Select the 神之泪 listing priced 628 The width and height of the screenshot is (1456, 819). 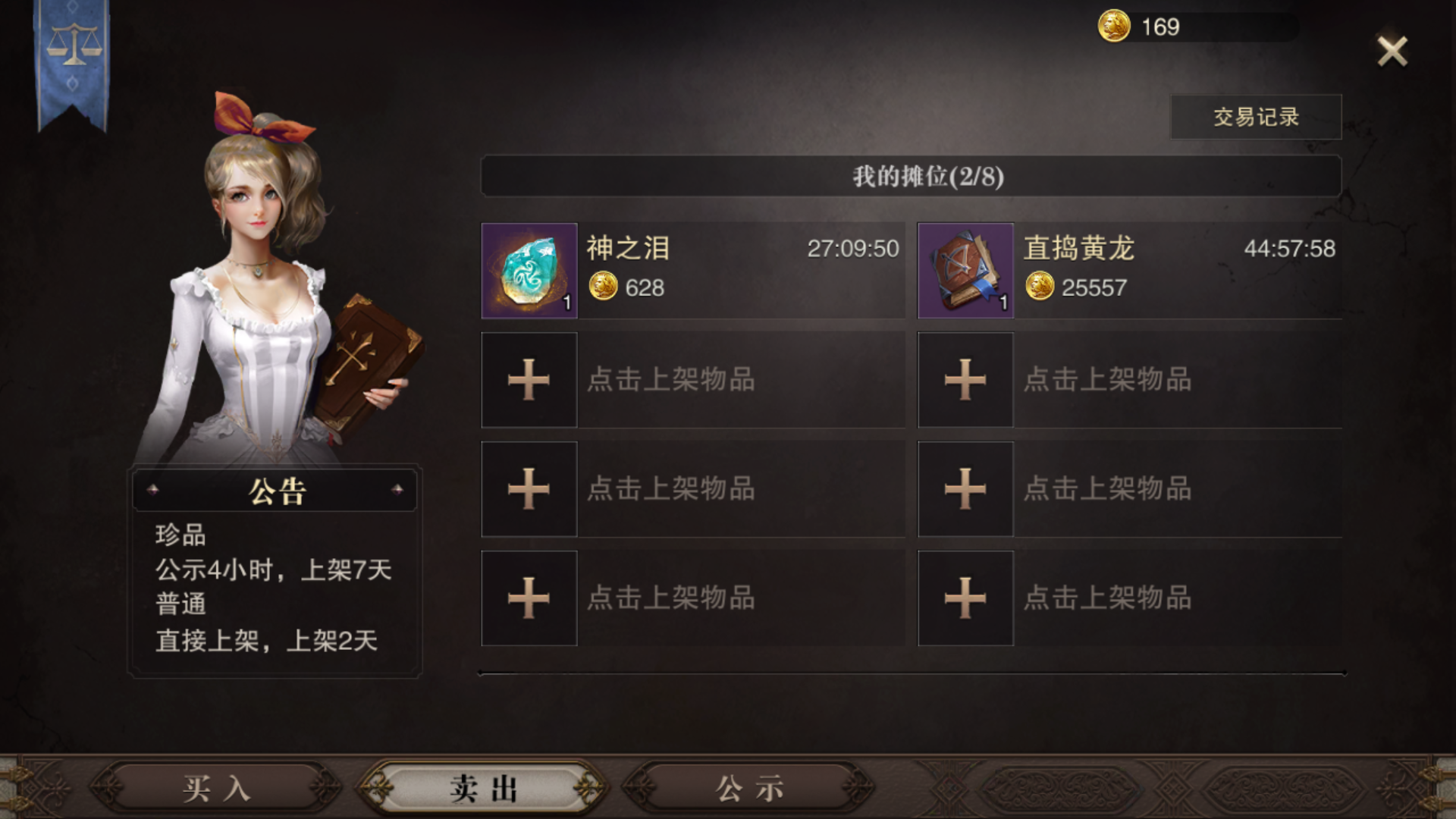pos(693,271)
